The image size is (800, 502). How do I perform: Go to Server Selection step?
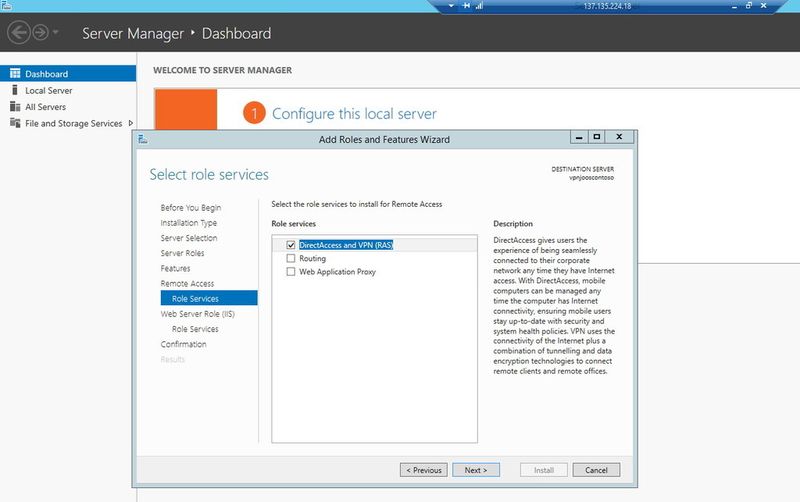(x=189, y=238)
